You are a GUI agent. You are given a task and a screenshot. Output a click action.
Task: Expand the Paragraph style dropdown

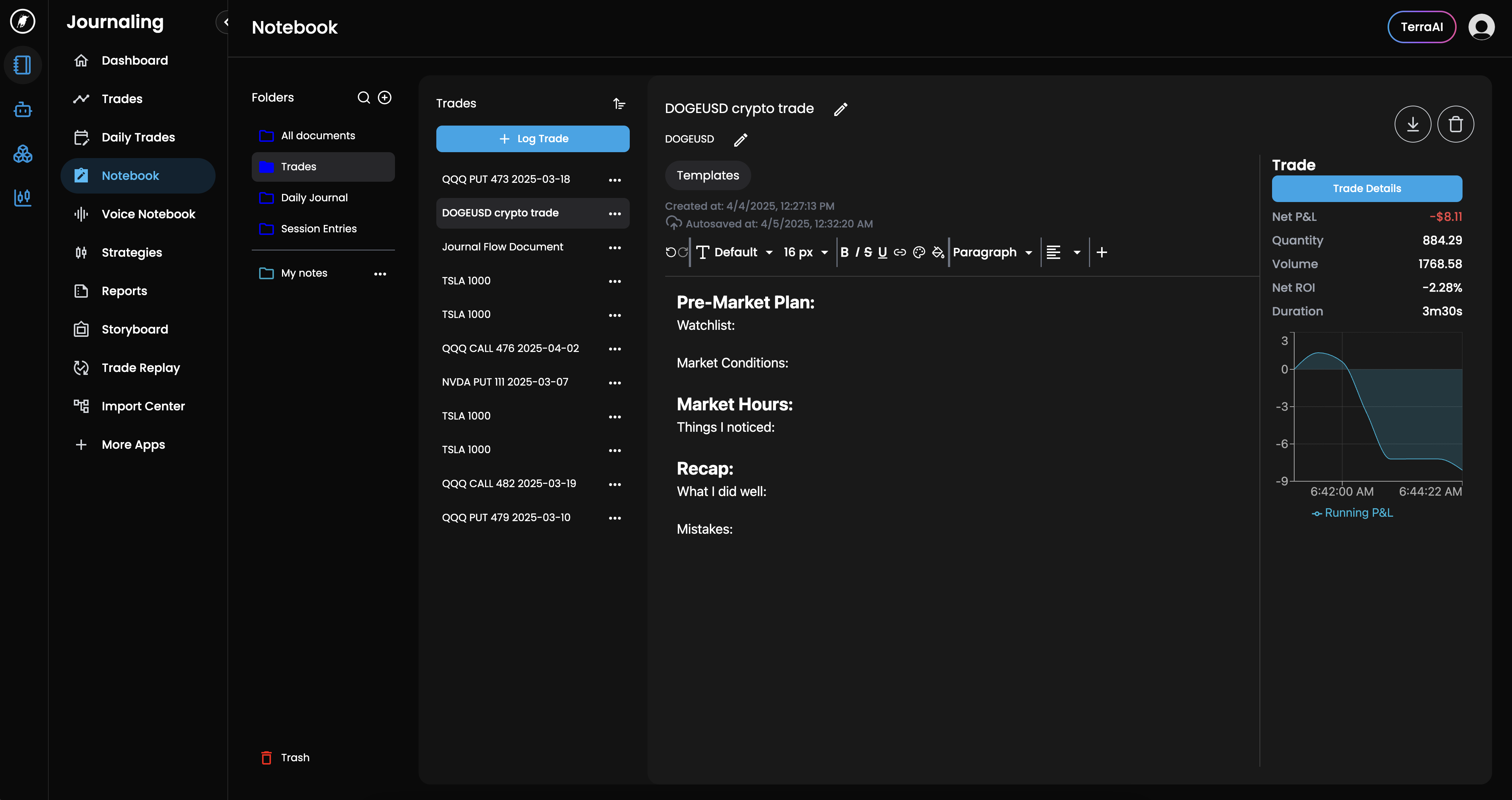[992, 253]
